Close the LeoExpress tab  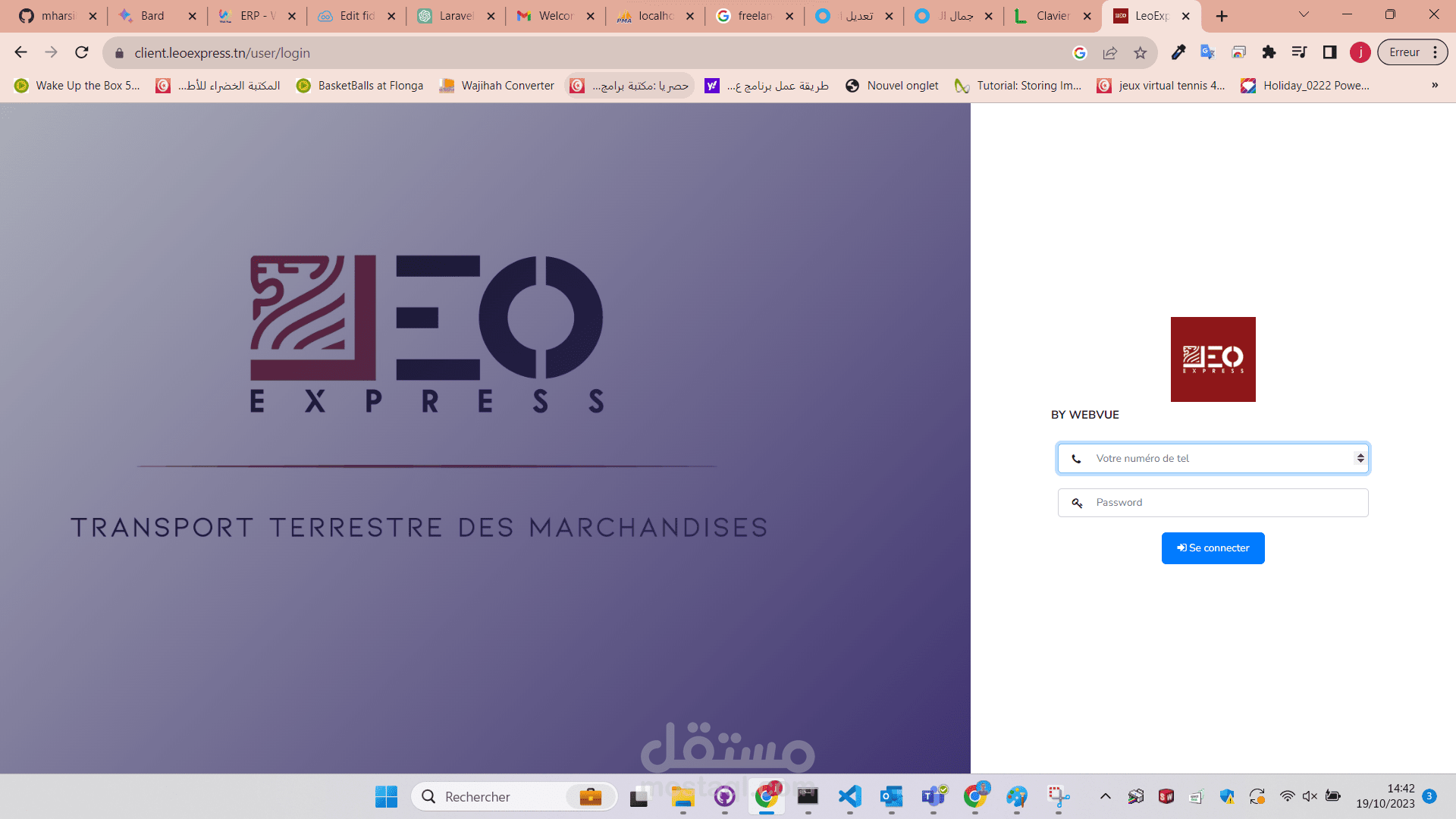click(x=1186, y=16)
